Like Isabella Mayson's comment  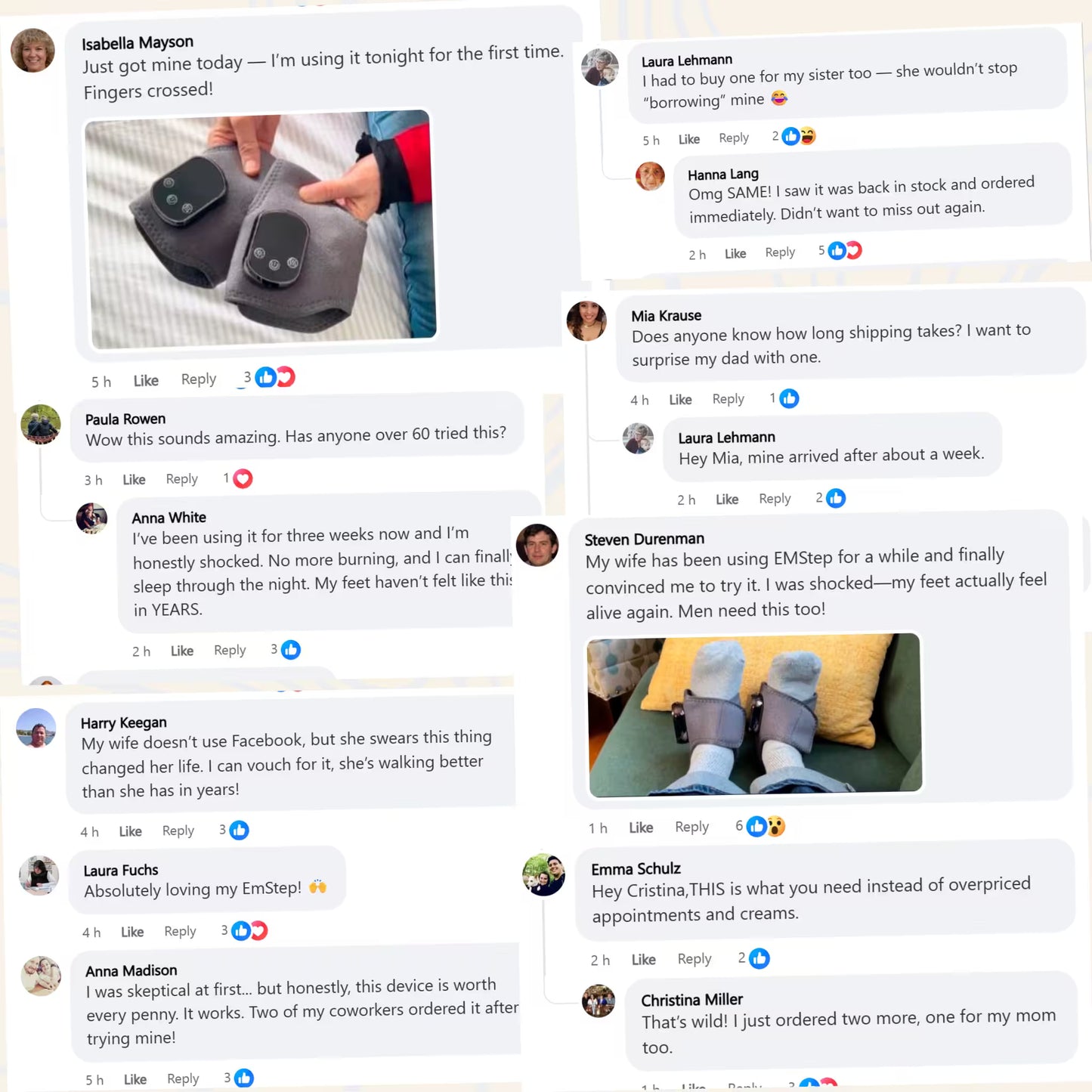(146, 381)
